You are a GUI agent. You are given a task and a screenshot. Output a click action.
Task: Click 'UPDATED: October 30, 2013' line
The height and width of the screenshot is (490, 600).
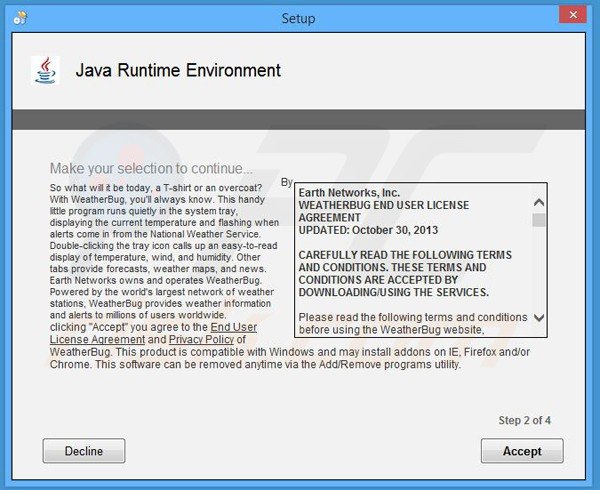point(368,230)
